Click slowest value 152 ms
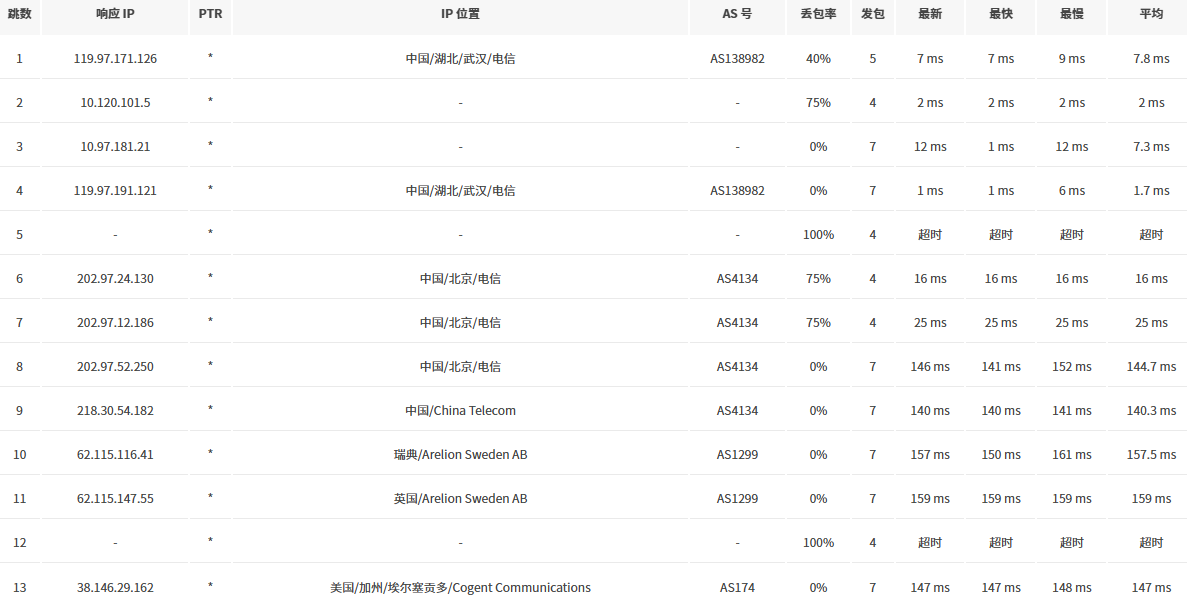This screenshot has height=604, width=1187. pyautogui.click(x=1072, y=366)
